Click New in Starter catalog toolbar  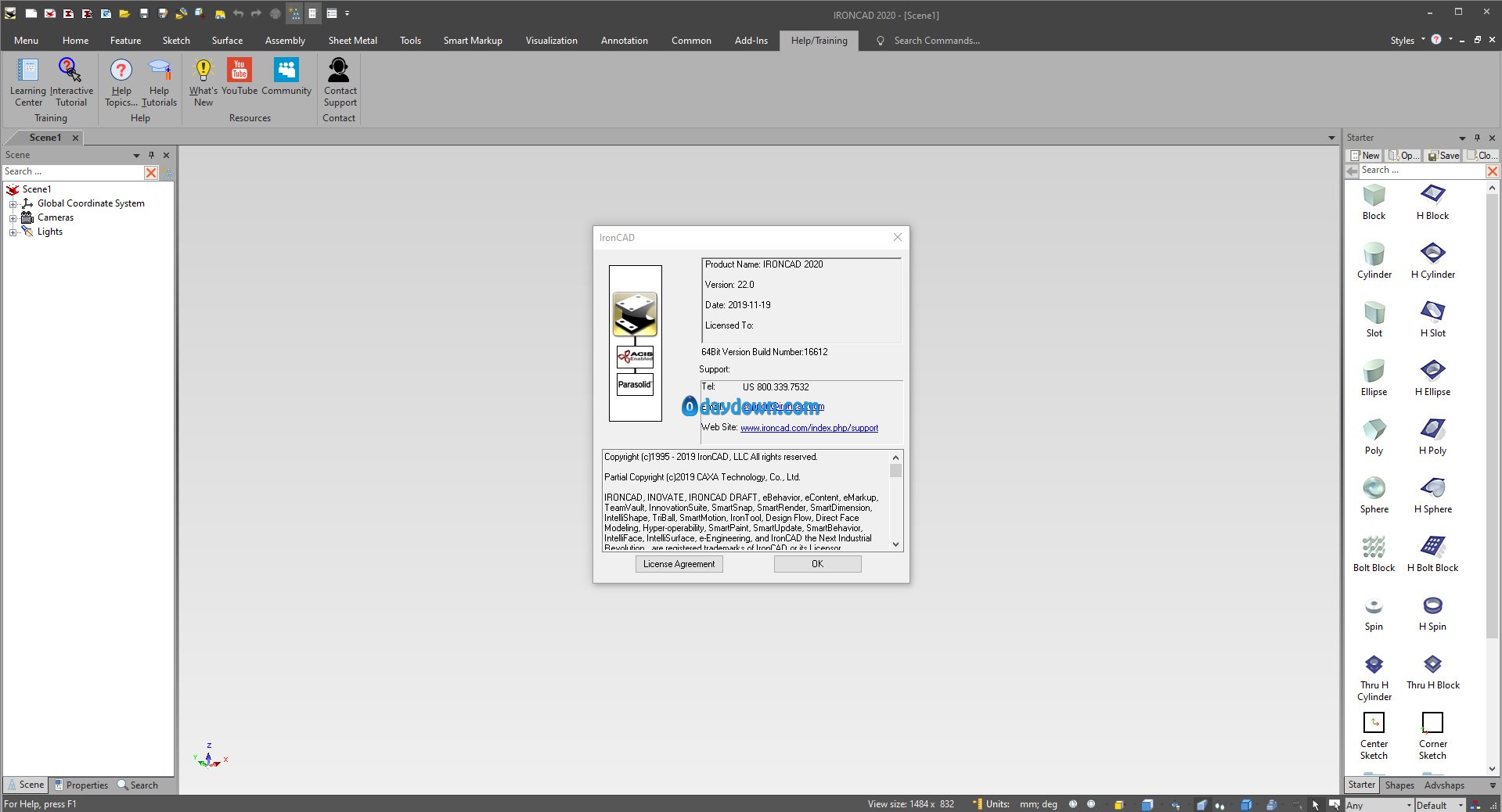tap(1365, 156)
